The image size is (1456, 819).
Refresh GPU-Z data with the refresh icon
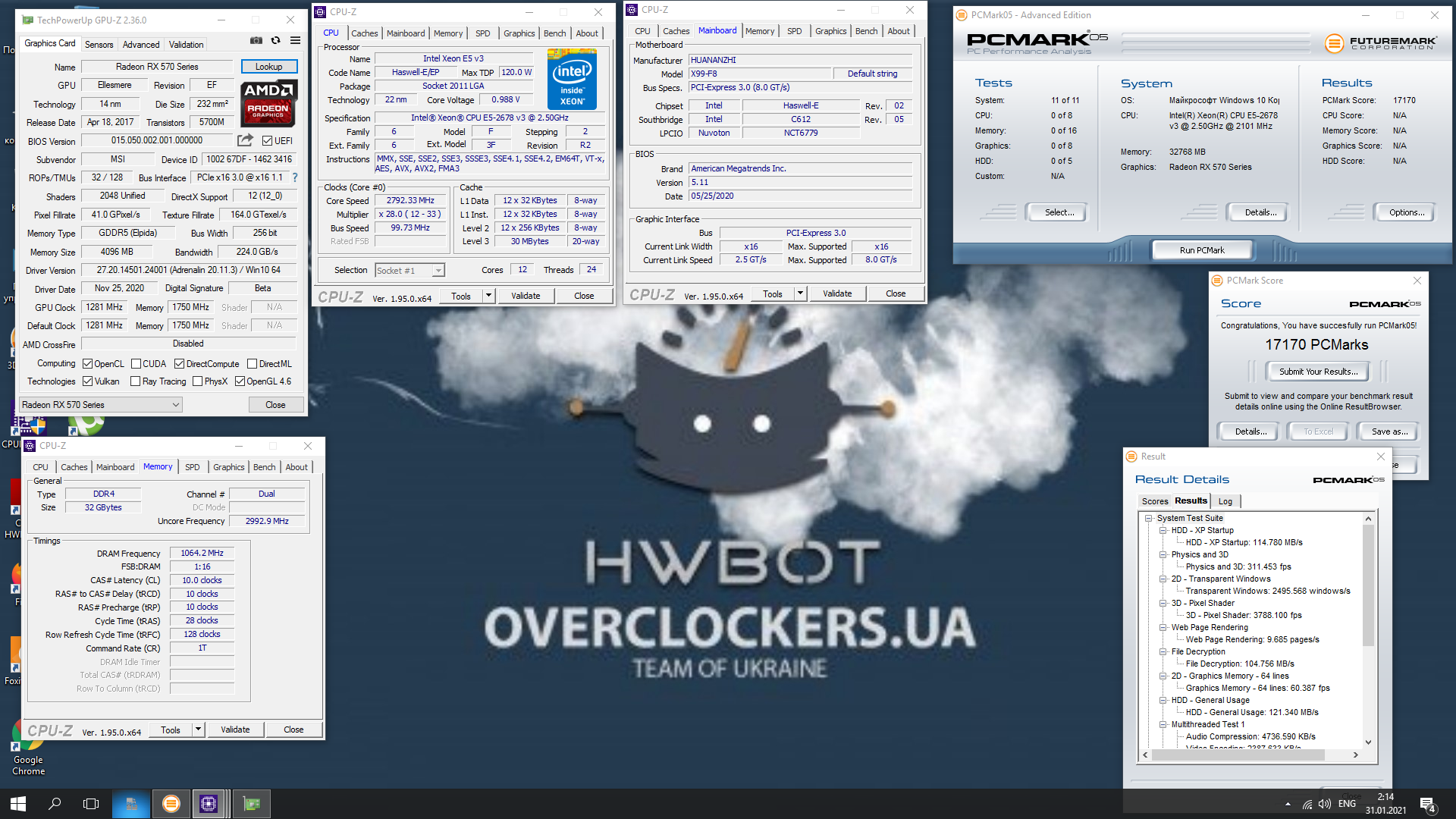click(x=276, y=40)
